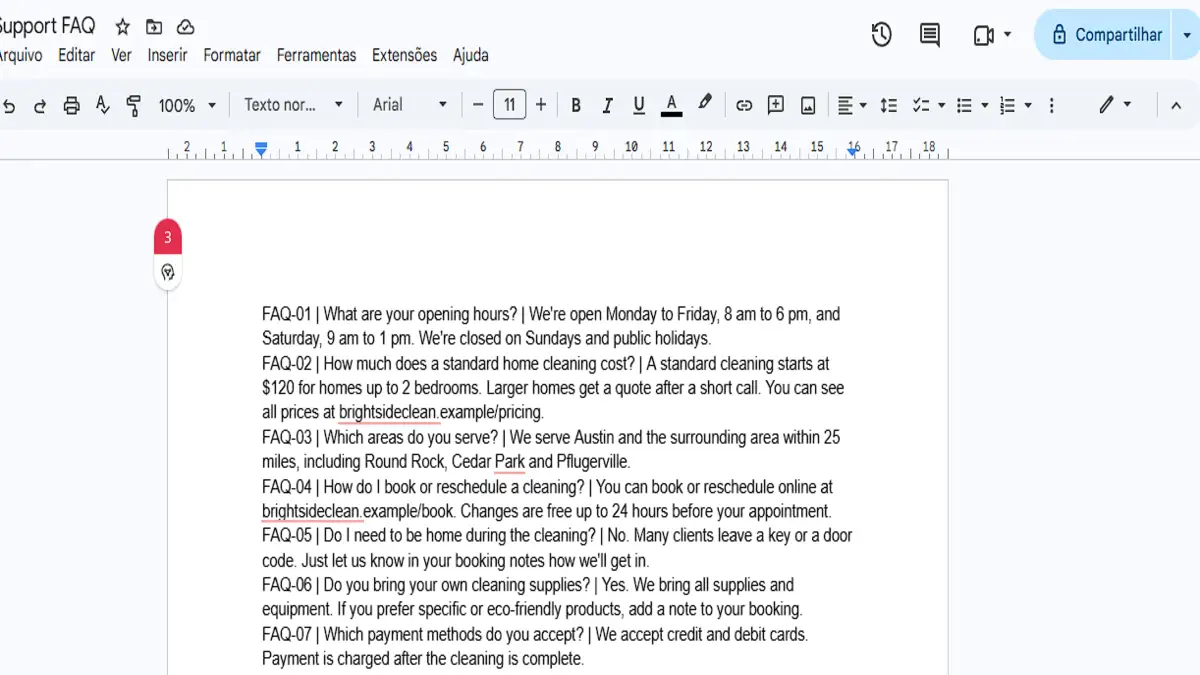Viewport: 1200px width, 675px height.
Task: Click the text FAQ-01
Action: tap(287, 314)
